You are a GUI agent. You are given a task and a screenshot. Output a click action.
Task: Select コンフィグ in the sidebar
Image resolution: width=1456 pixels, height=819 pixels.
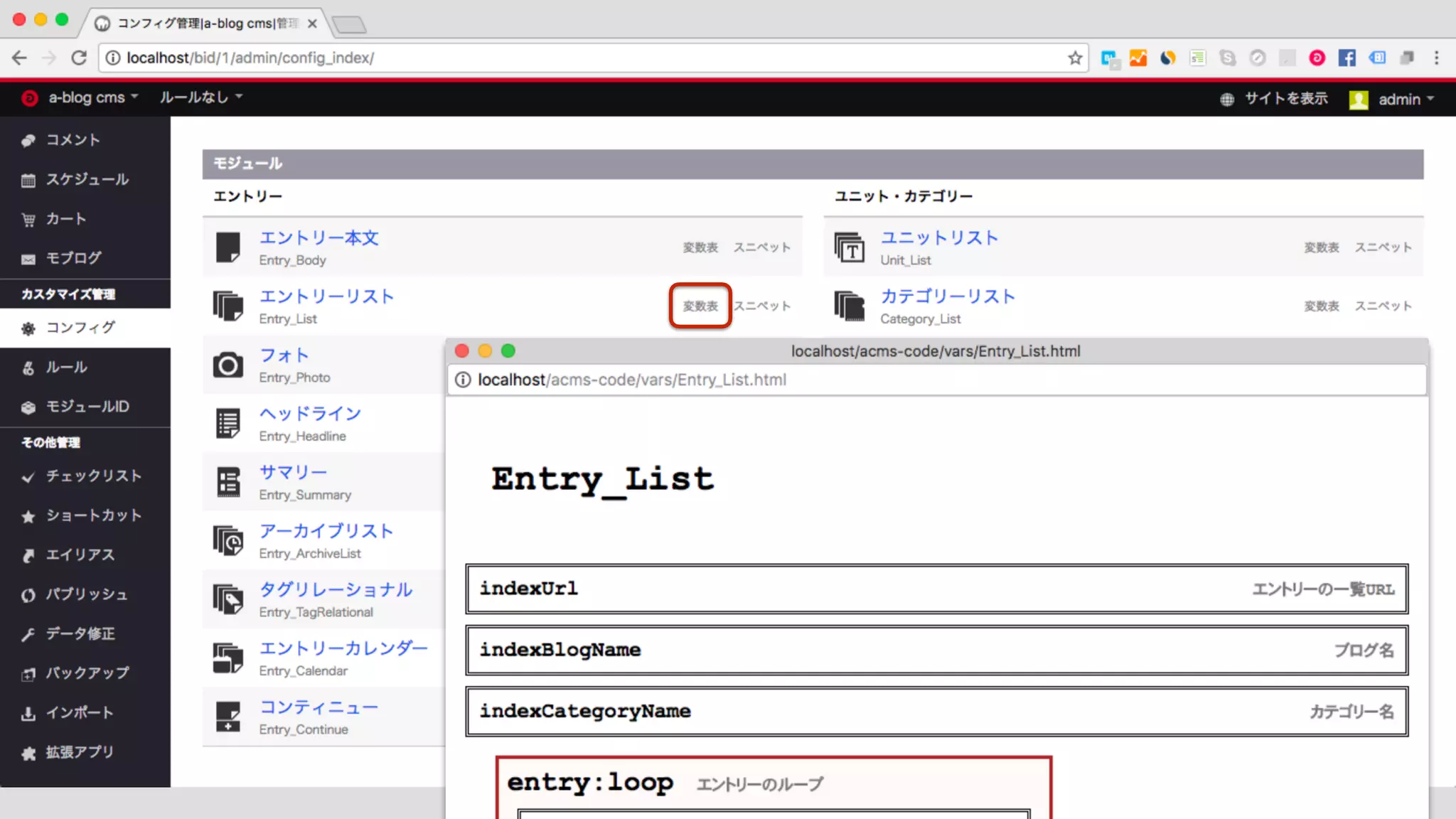coord(80,328)
